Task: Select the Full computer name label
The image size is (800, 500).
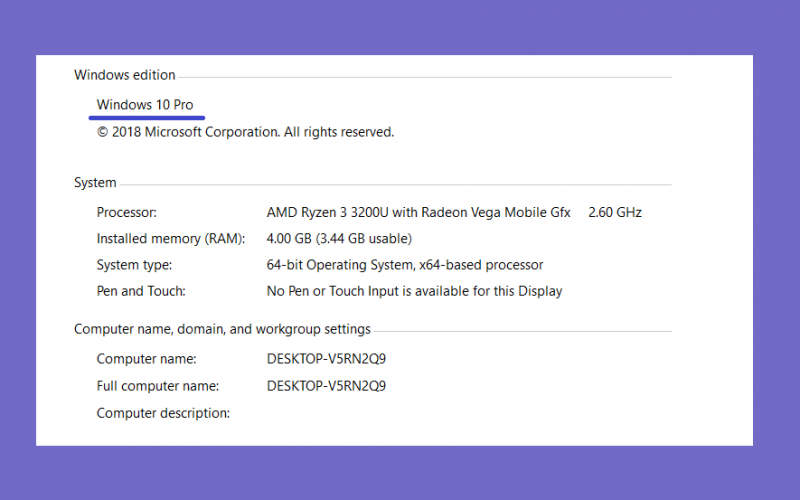Action: [x=158, y=386]
